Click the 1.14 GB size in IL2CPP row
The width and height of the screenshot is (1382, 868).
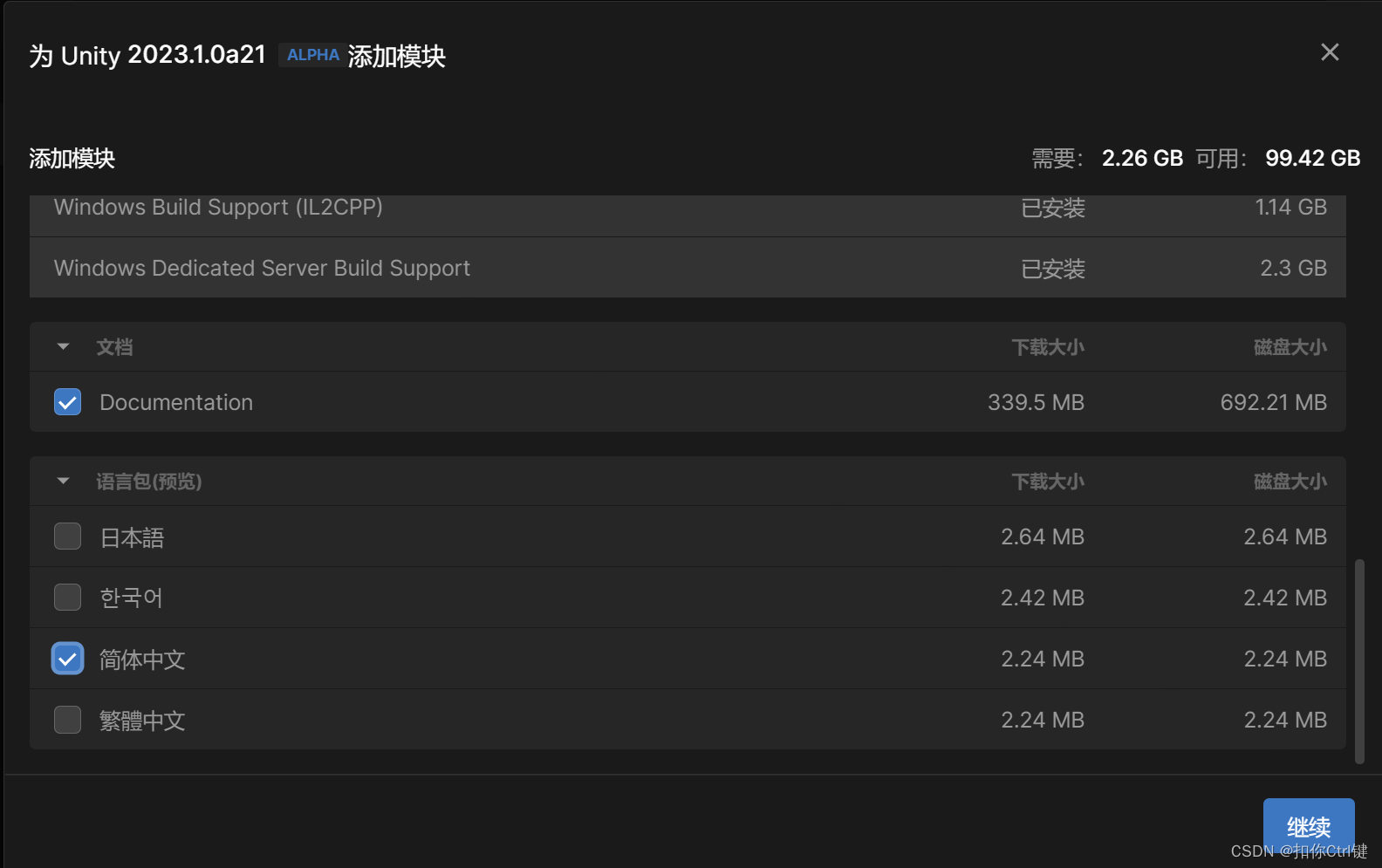[1290, 208]
